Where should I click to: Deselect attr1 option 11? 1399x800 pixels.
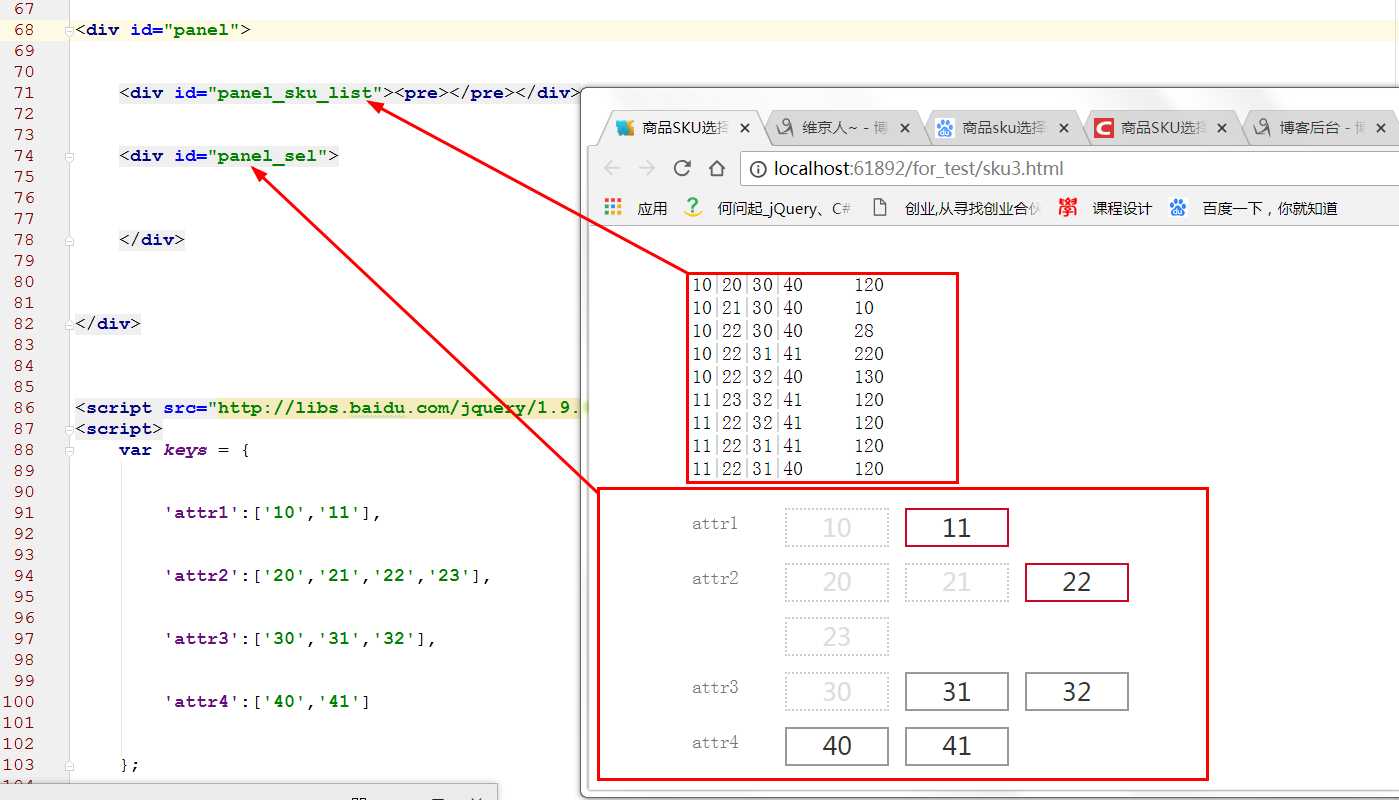pyautogui.click(x=957, y=528)
